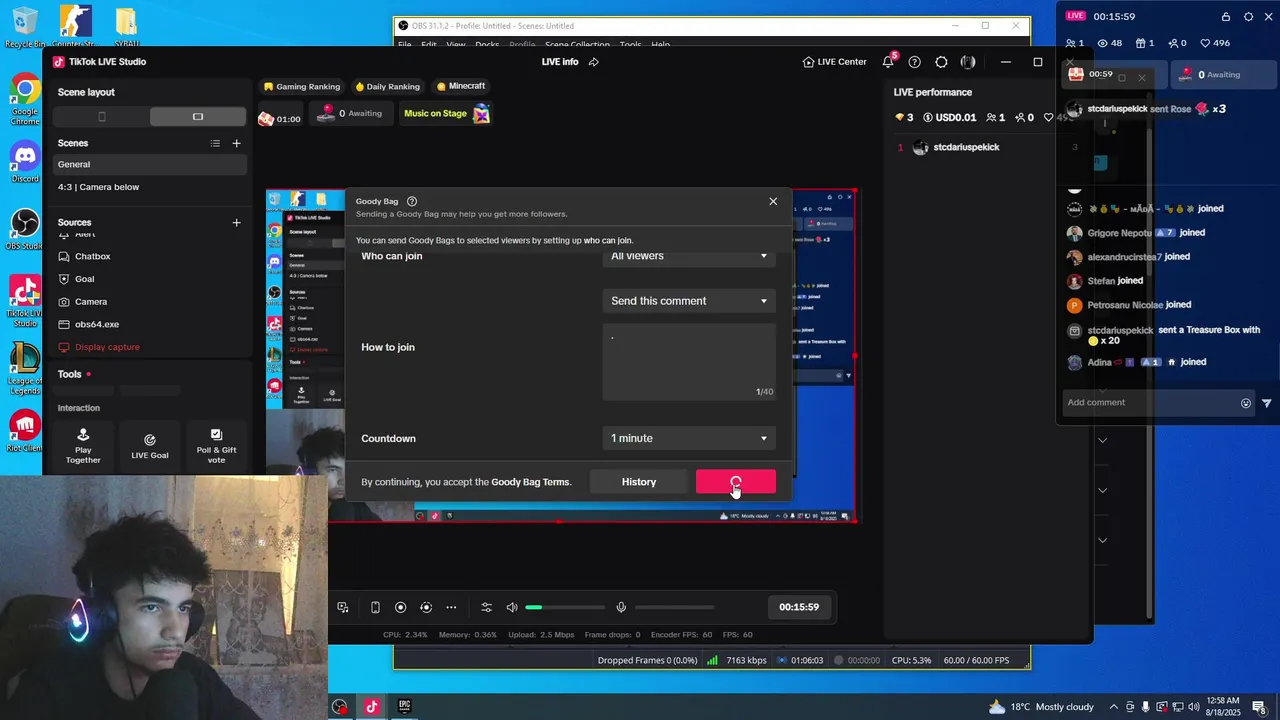Open Goody Bag History

coord(639,482)
